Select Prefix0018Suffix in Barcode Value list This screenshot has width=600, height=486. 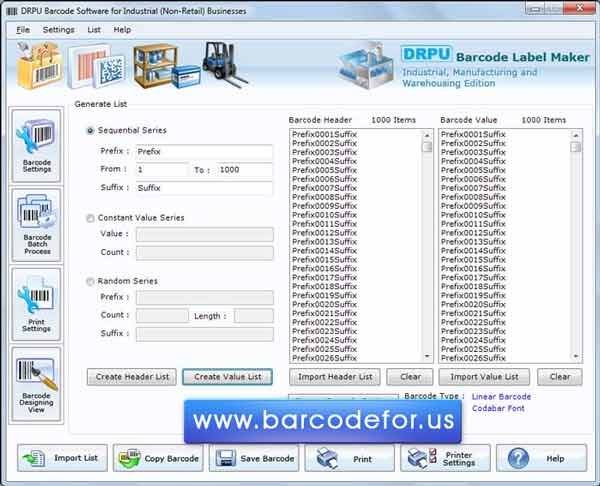tap(473, 287)
